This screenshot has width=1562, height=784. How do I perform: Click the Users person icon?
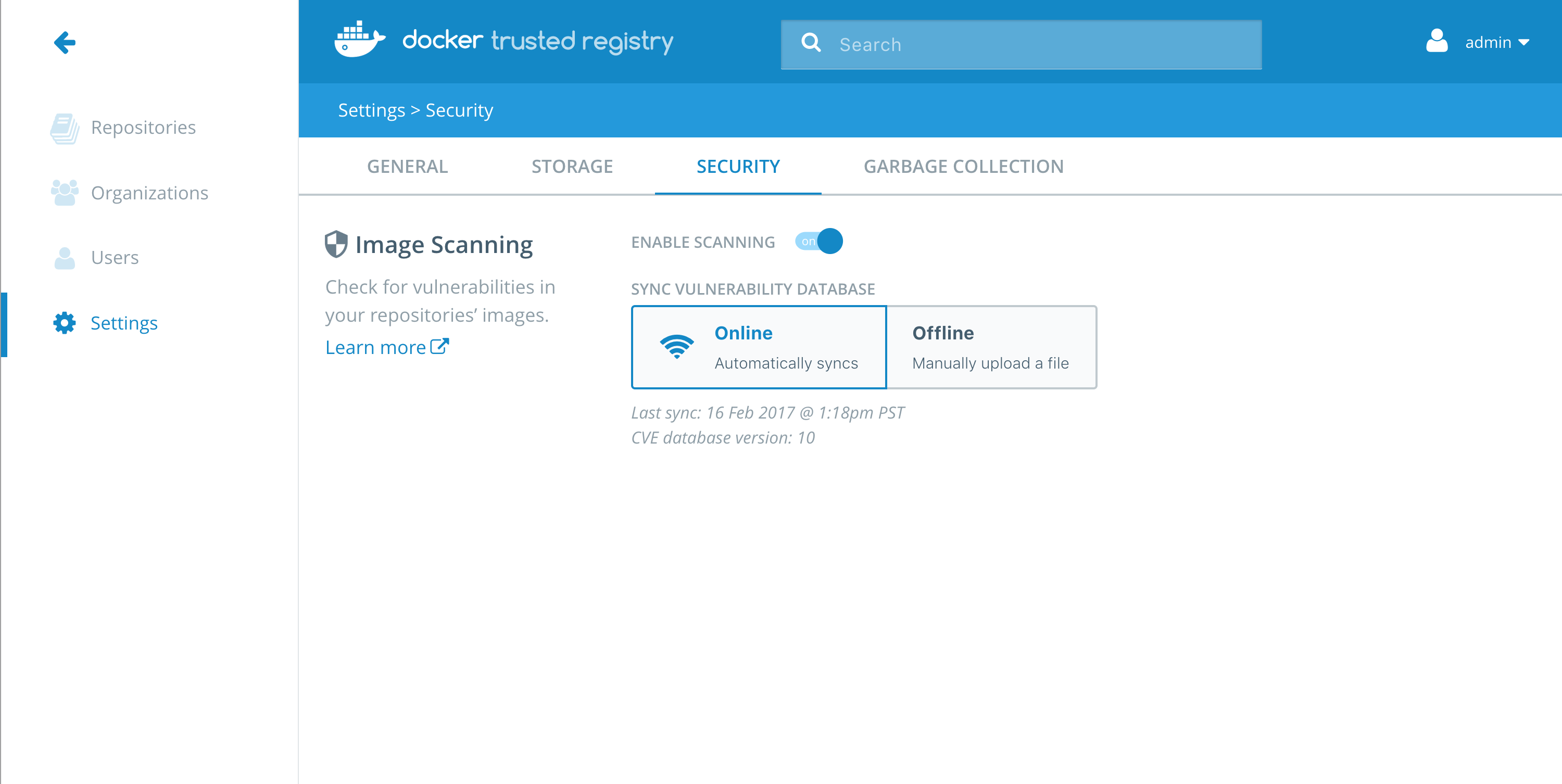[64, 258]
